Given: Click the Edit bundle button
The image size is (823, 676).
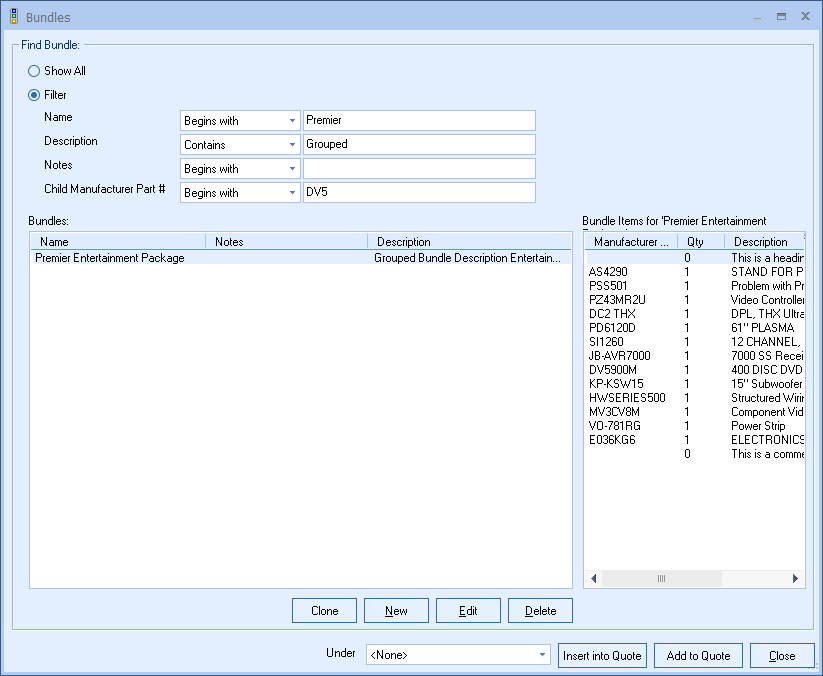Looking at the screenshot, I should coord(468,611).
